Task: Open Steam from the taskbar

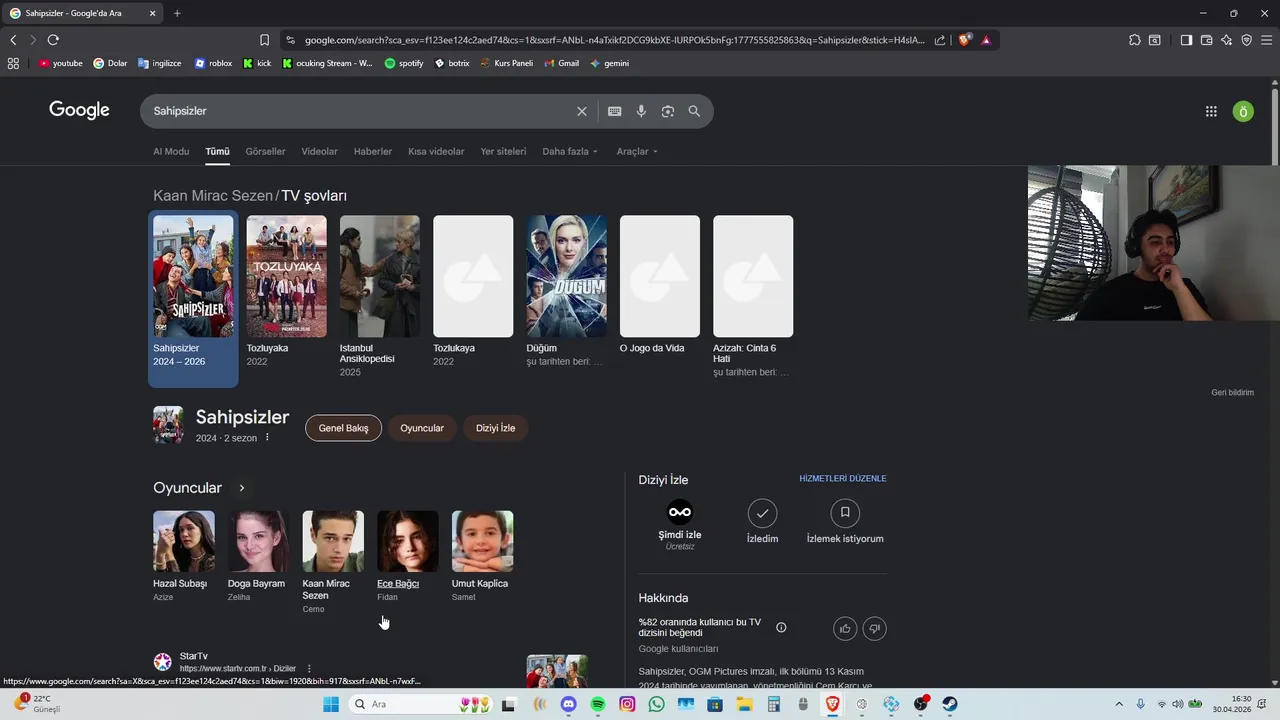Action: pos(949,704)
